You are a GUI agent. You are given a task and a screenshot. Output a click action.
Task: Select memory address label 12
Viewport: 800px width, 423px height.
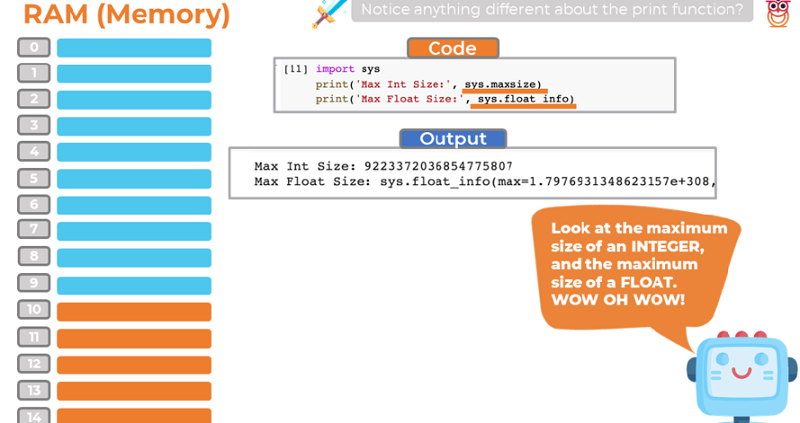[x=34, y=364]
